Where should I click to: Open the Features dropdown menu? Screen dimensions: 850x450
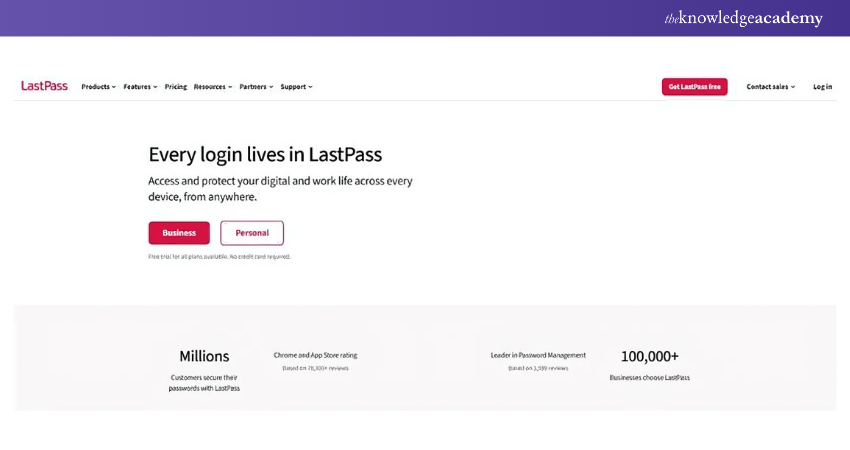pos(140,87)
